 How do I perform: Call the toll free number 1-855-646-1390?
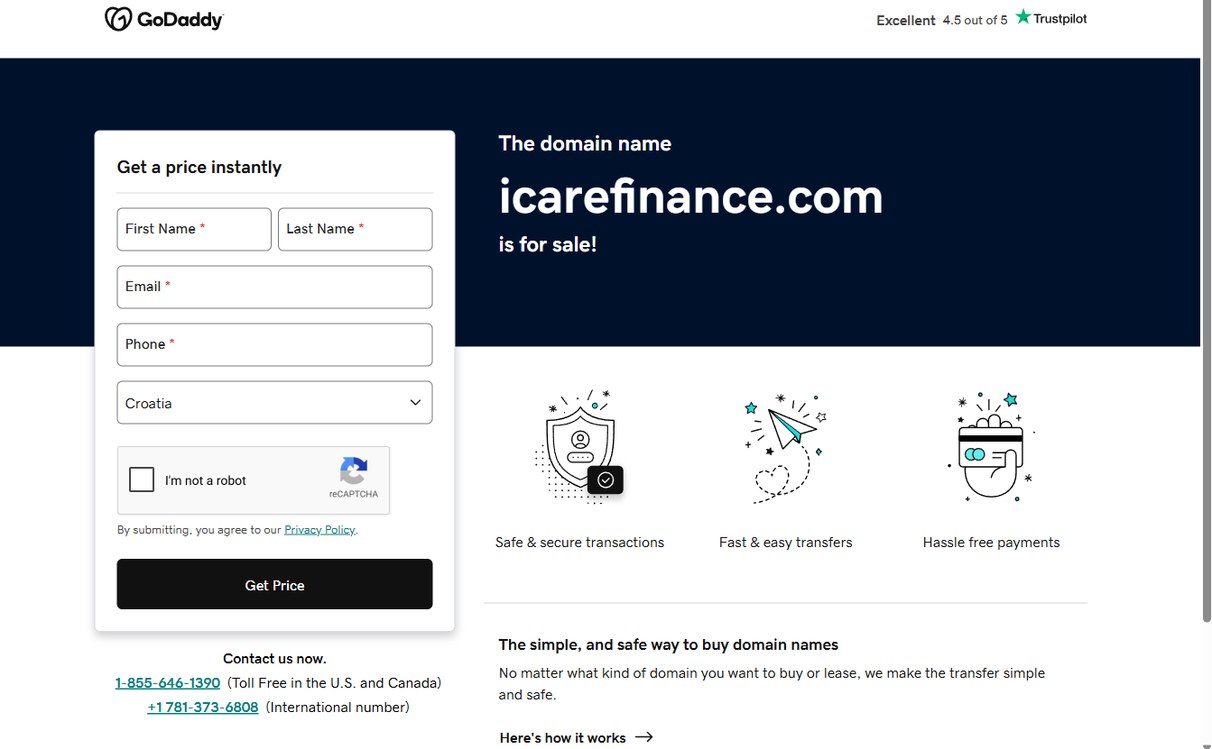point(168,683)
